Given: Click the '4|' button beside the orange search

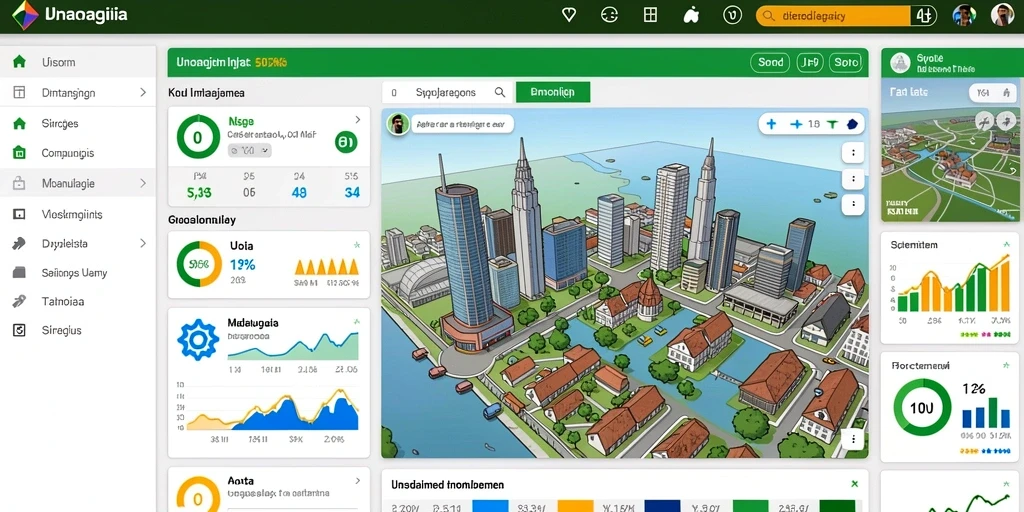Looking at the screenshot, I should click(923, 16).
